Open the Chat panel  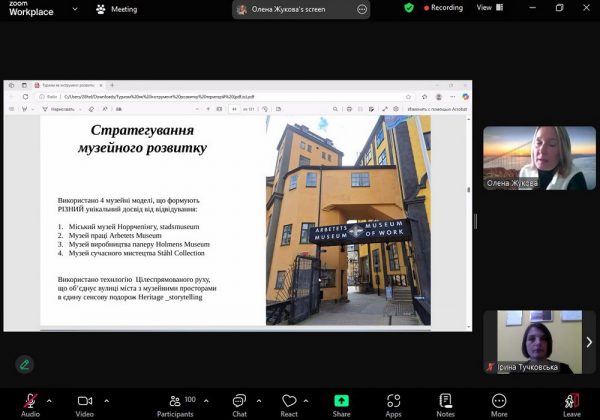coord(239,401)
